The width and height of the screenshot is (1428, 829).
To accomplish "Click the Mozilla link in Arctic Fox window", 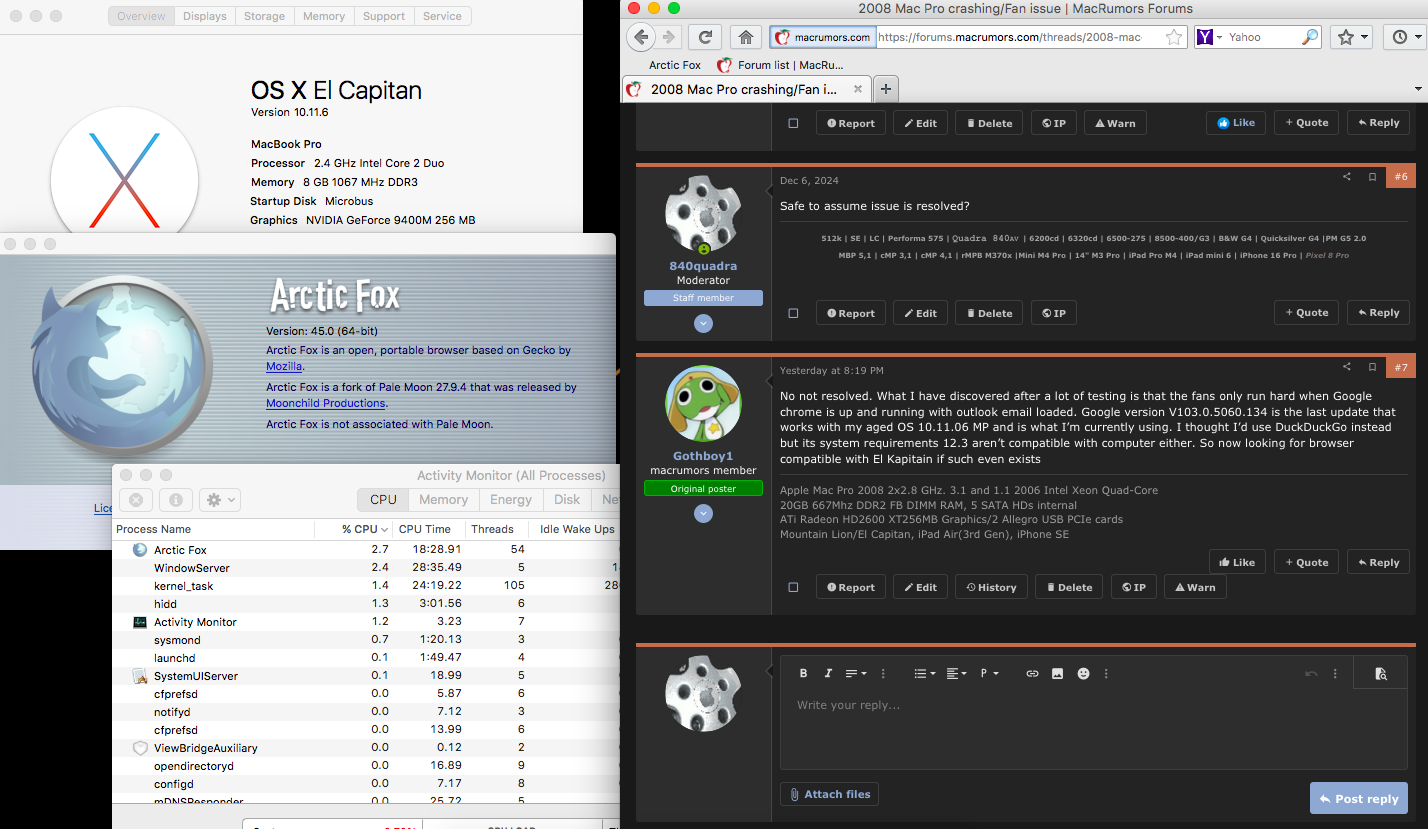I will [284, 367].
